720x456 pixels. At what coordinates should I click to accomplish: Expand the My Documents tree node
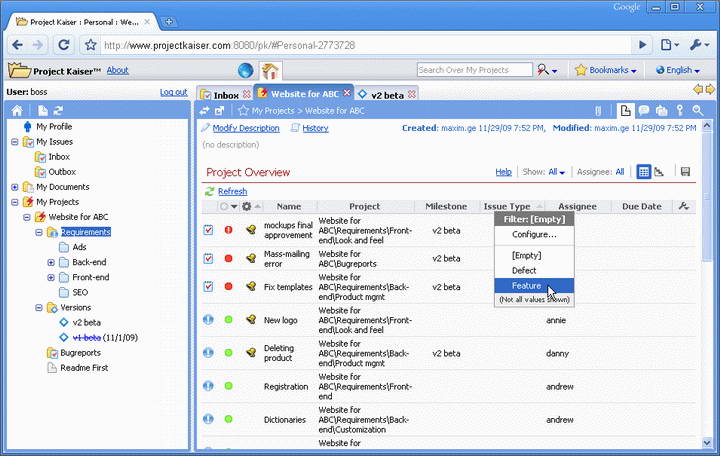[15, 187]
